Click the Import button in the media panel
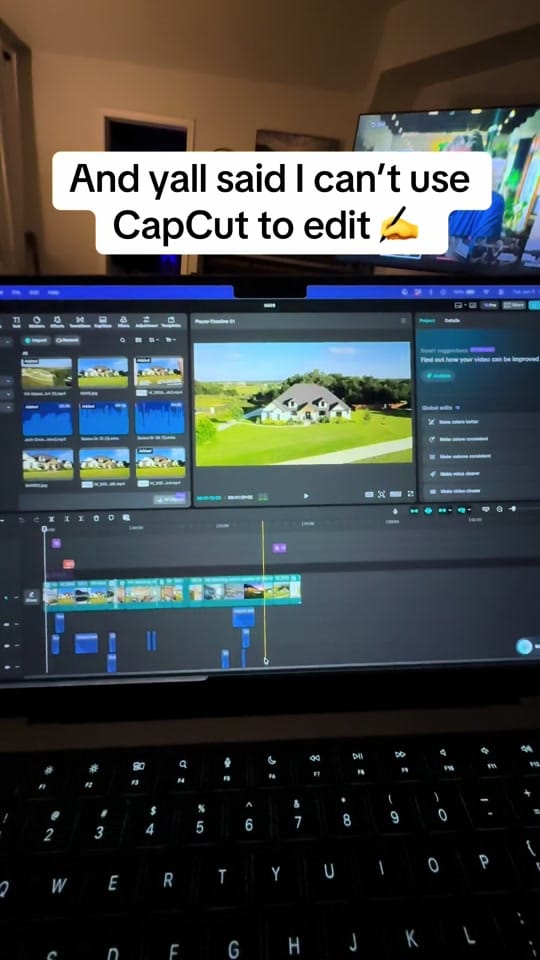This screenshot has height=960, width=540. click(37, 340)
